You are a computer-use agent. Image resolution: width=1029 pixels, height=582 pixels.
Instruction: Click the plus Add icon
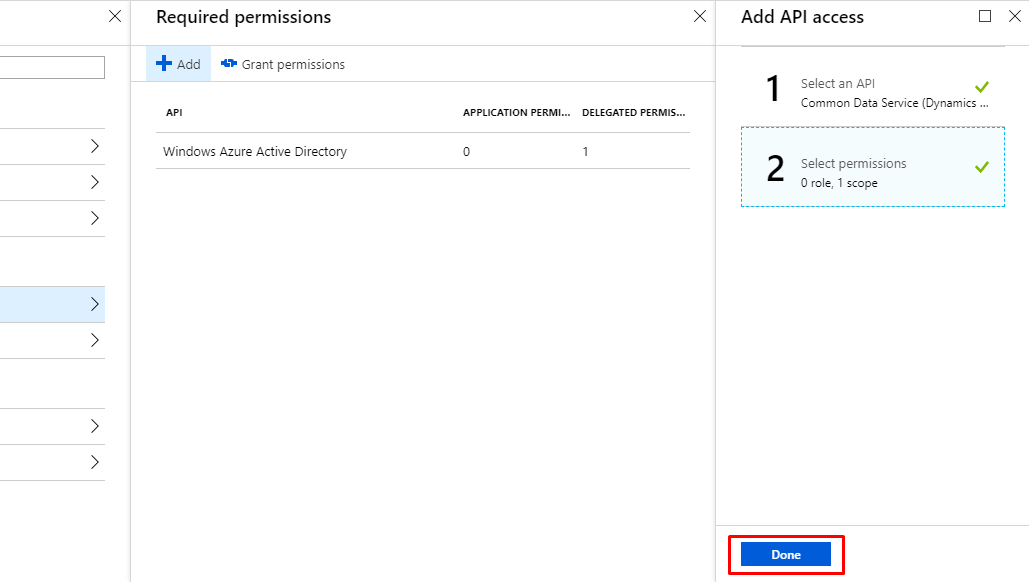[x=164, y=64]
